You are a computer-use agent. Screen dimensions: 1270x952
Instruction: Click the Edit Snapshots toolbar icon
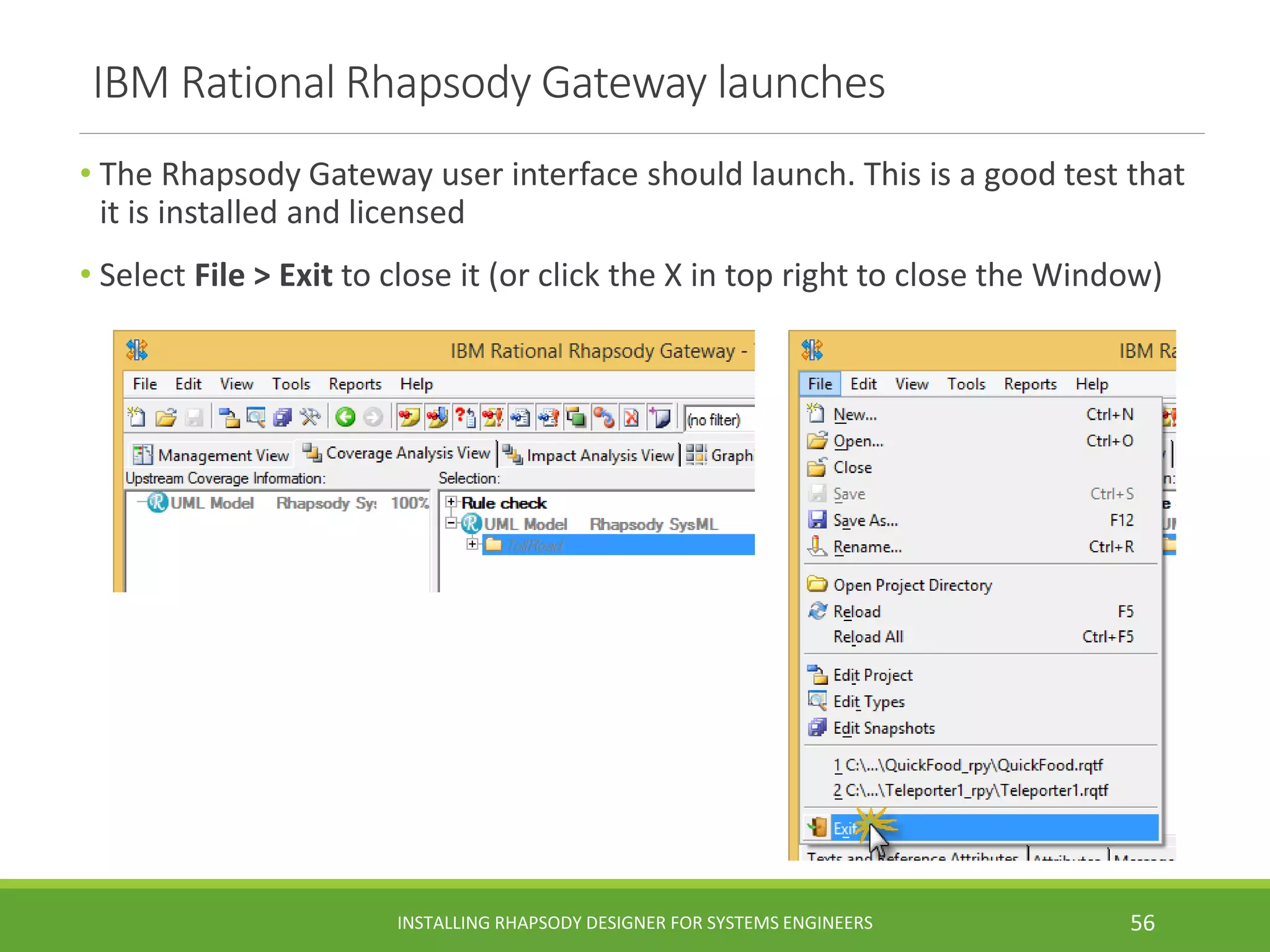(283, 417)
